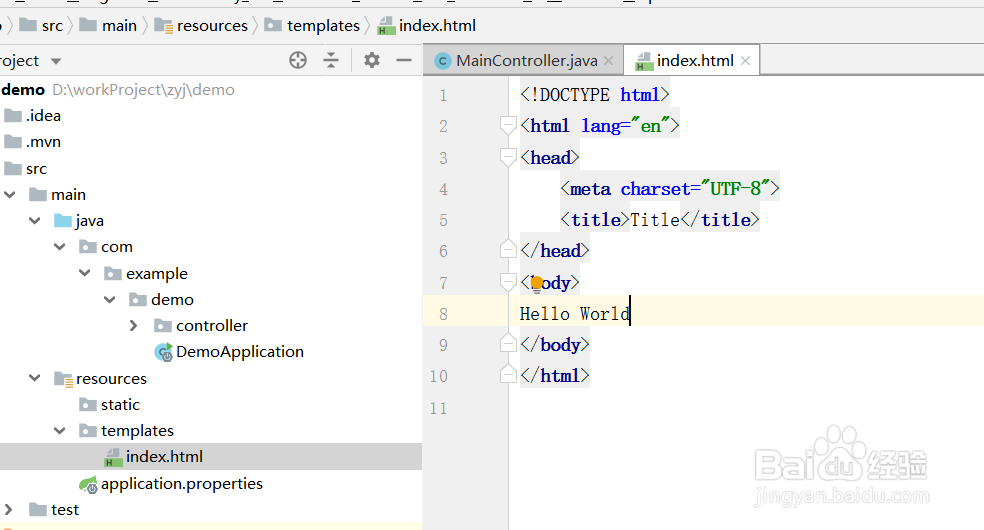Collapse the resources folder arrow

click(x=35, y=379)
